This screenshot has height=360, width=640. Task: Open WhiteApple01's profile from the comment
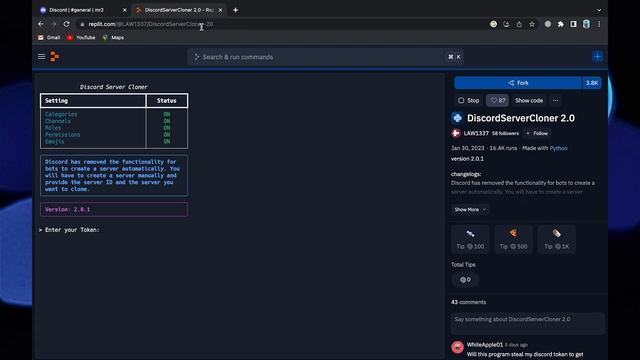485,345
